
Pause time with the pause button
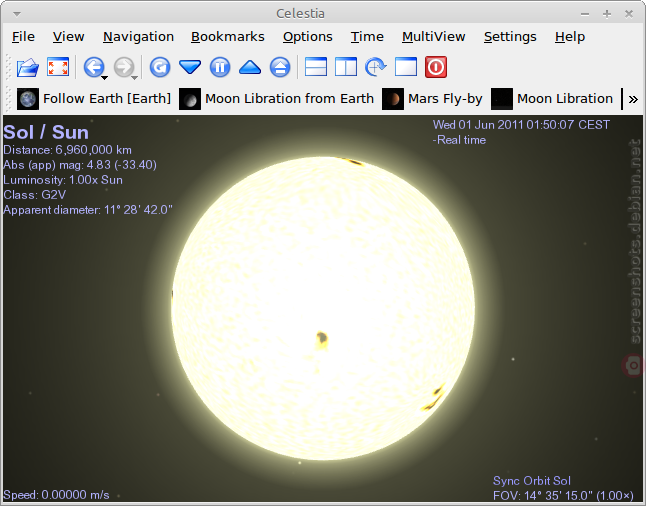[x=220, y=67]
